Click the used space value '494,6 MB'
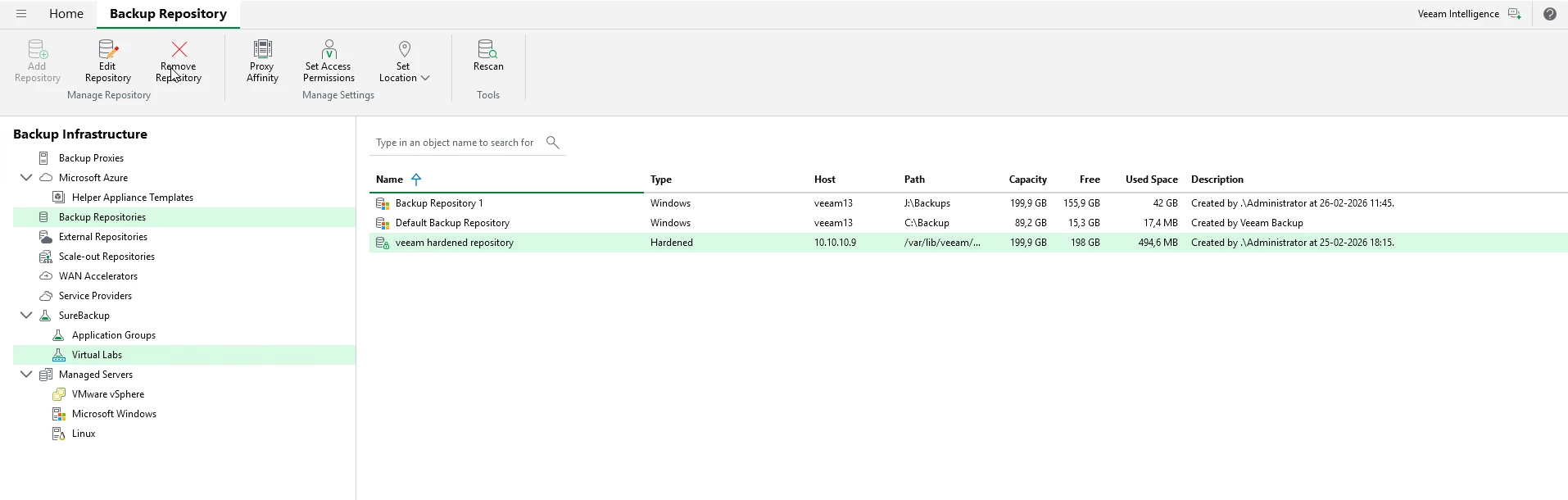Viewport: 1568px width, 500px height. (x=1158, y=243)
